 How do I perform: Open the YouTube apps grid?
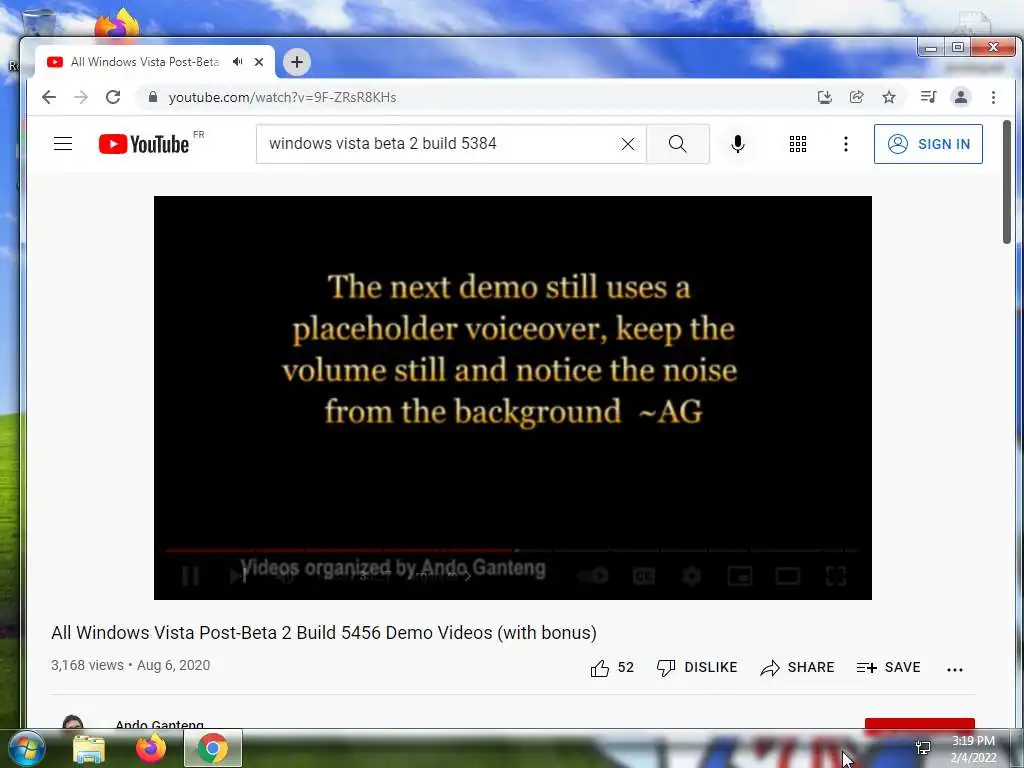coord(797,144)
